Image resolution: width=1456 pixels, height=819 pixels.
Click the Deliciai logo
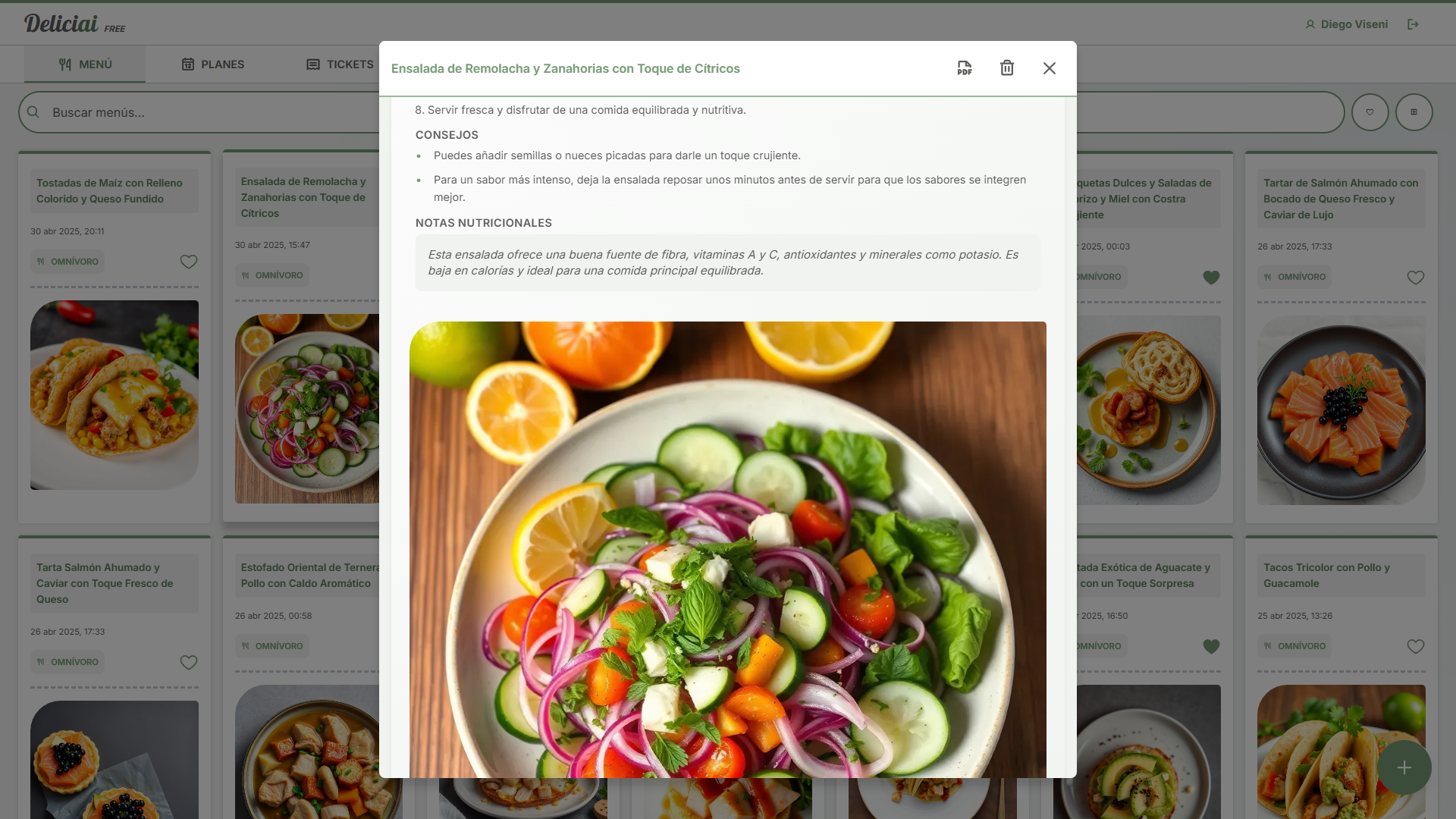[61, 24]
